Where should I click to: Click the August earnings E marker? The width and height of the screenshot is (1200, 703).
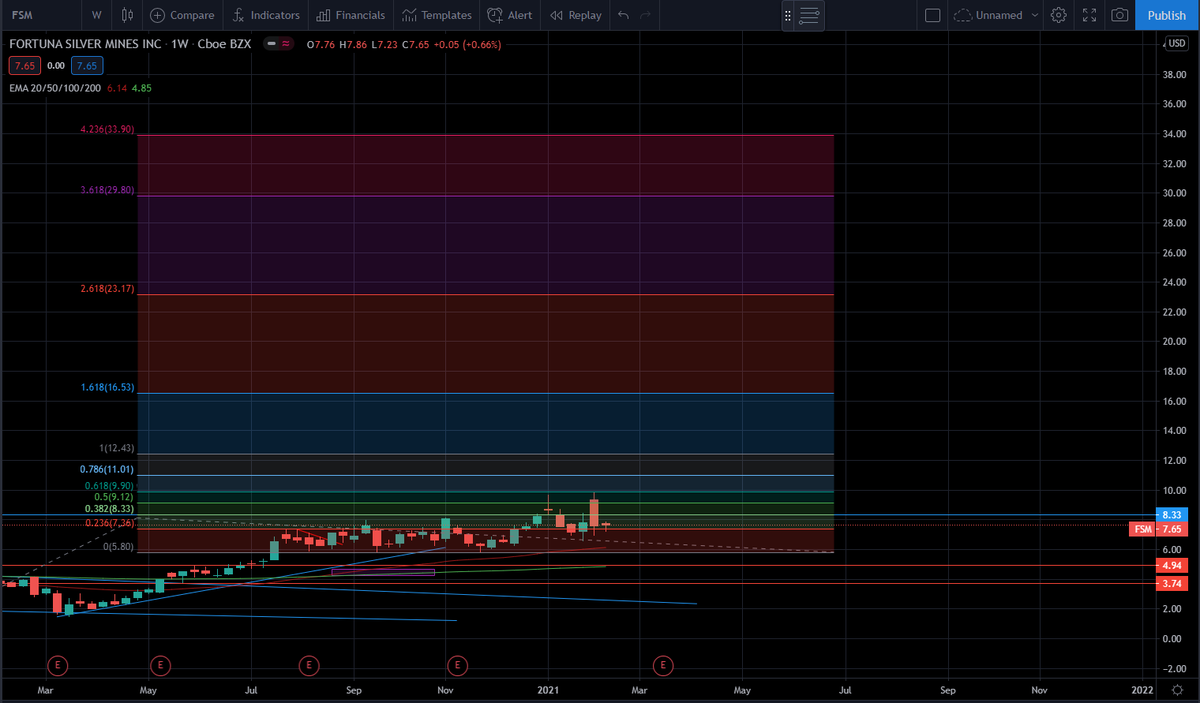tap(309, 664)
